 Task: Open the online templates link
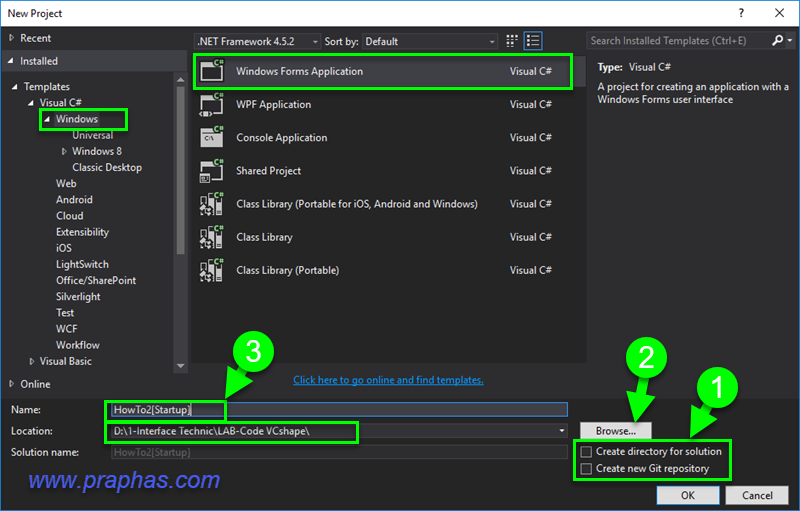[x=388, y=380]
